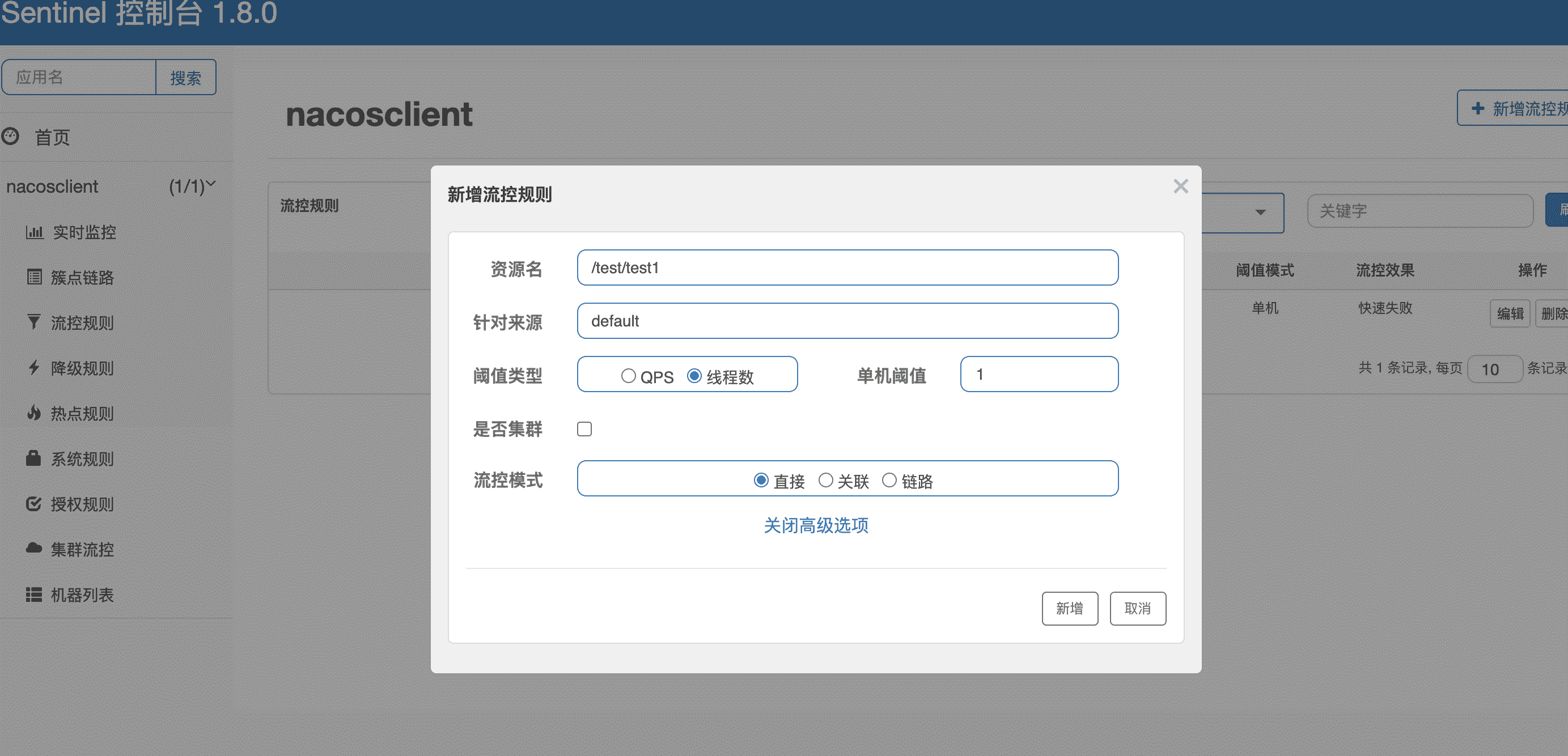Click the degrade rule lightning icon
This screenshot has height=756, width=1568.
point(34,368)
